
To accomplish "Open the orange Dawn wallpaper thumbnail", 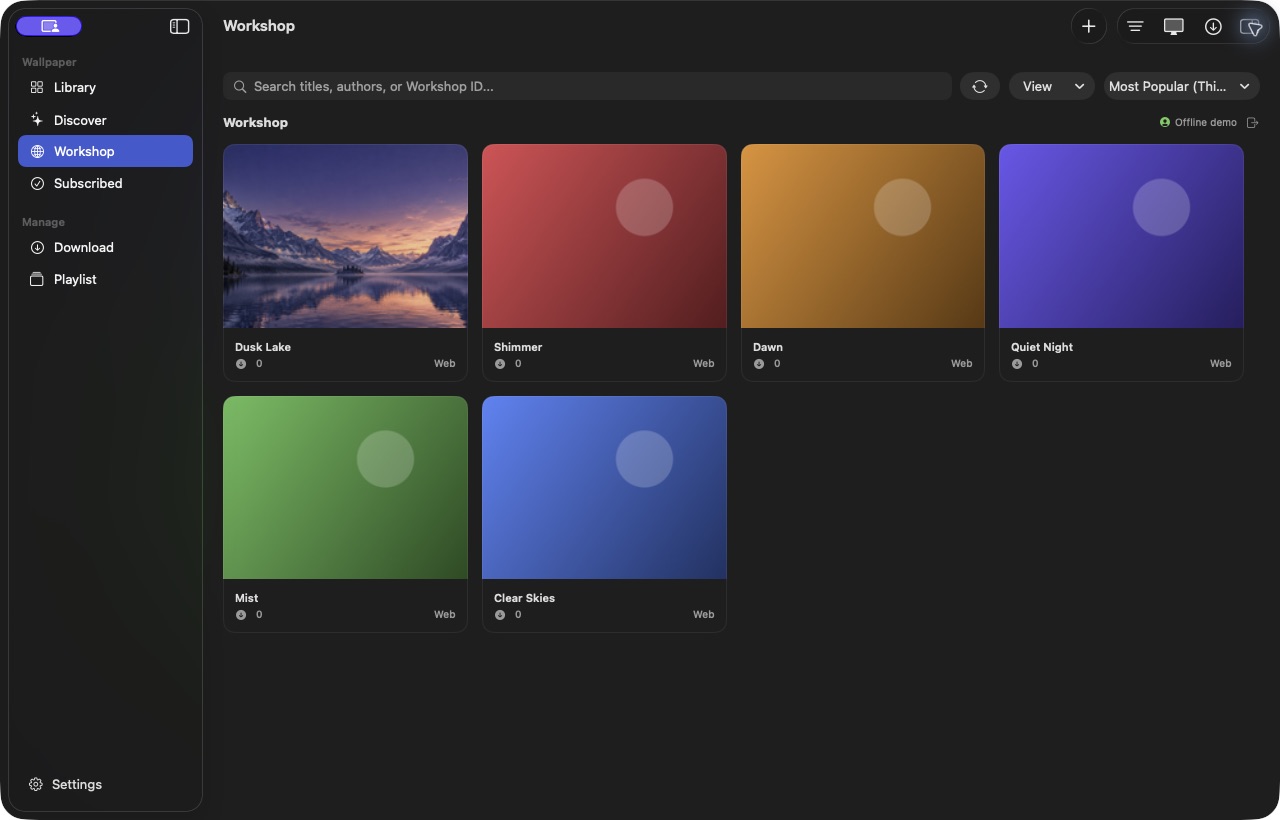I will point(863,236).
